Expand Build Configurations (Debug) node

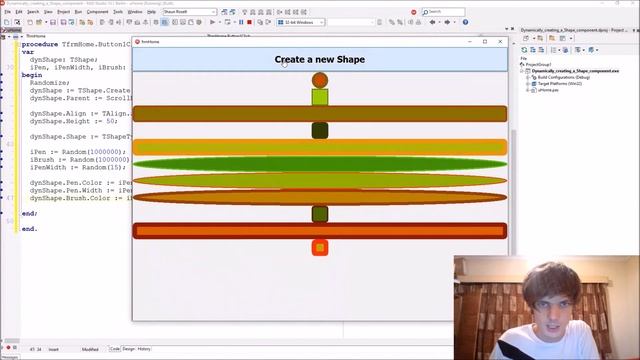(x=528, y=77)
